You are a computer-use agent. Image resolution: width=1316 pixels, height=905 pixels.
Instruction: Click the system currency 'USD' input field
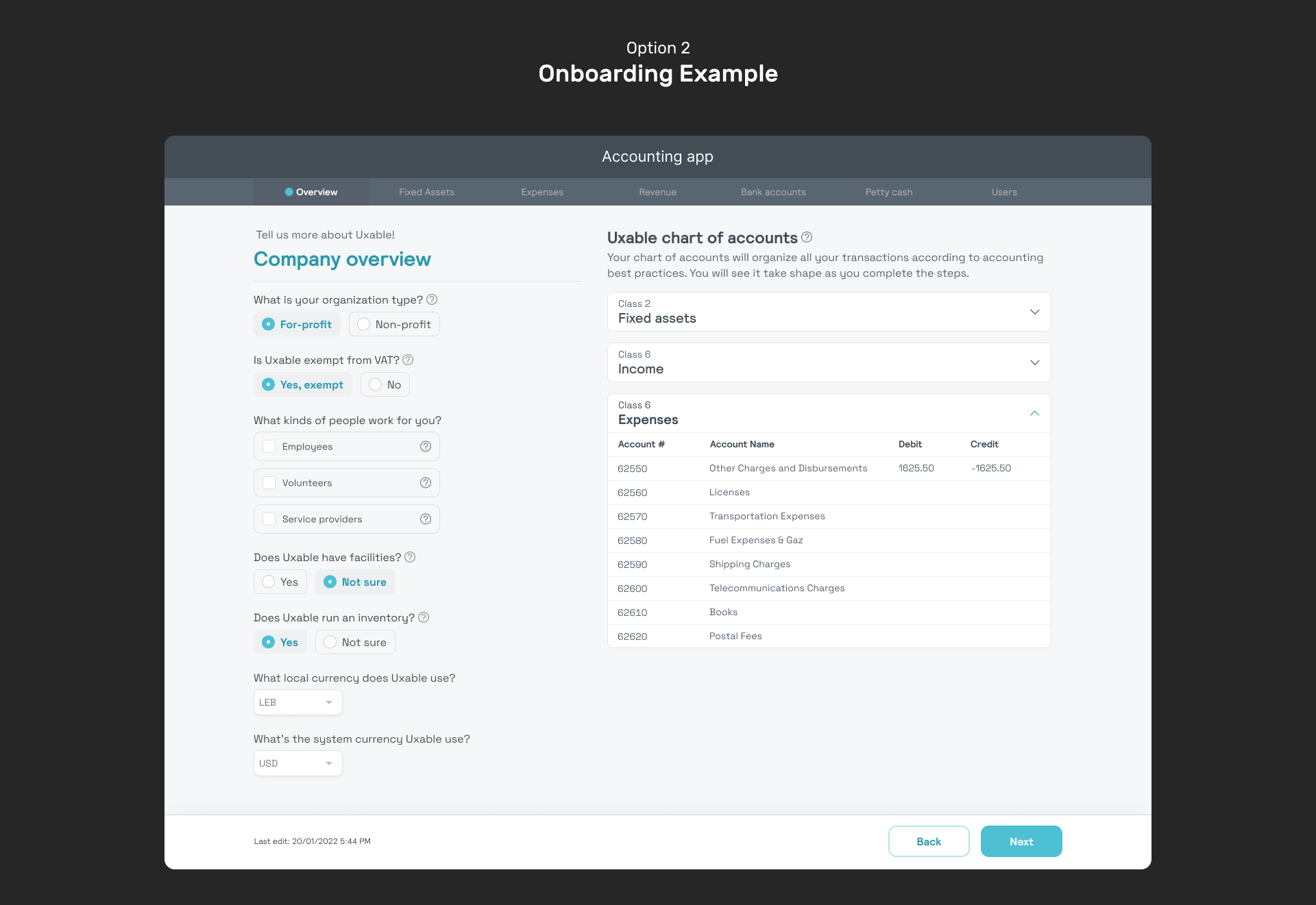point(296,762)
